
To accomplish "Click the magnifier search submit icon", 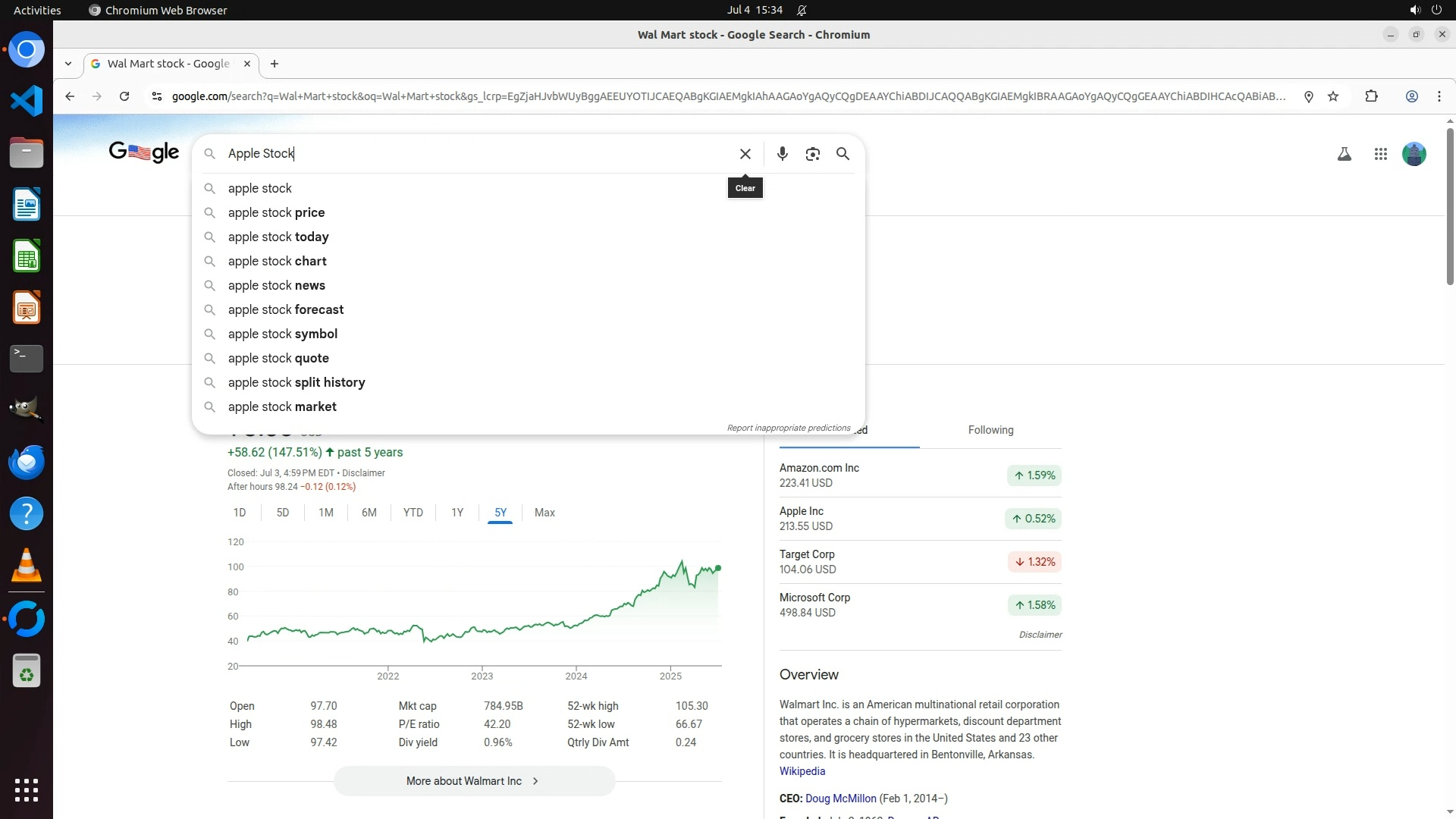I will click(843, 154).
